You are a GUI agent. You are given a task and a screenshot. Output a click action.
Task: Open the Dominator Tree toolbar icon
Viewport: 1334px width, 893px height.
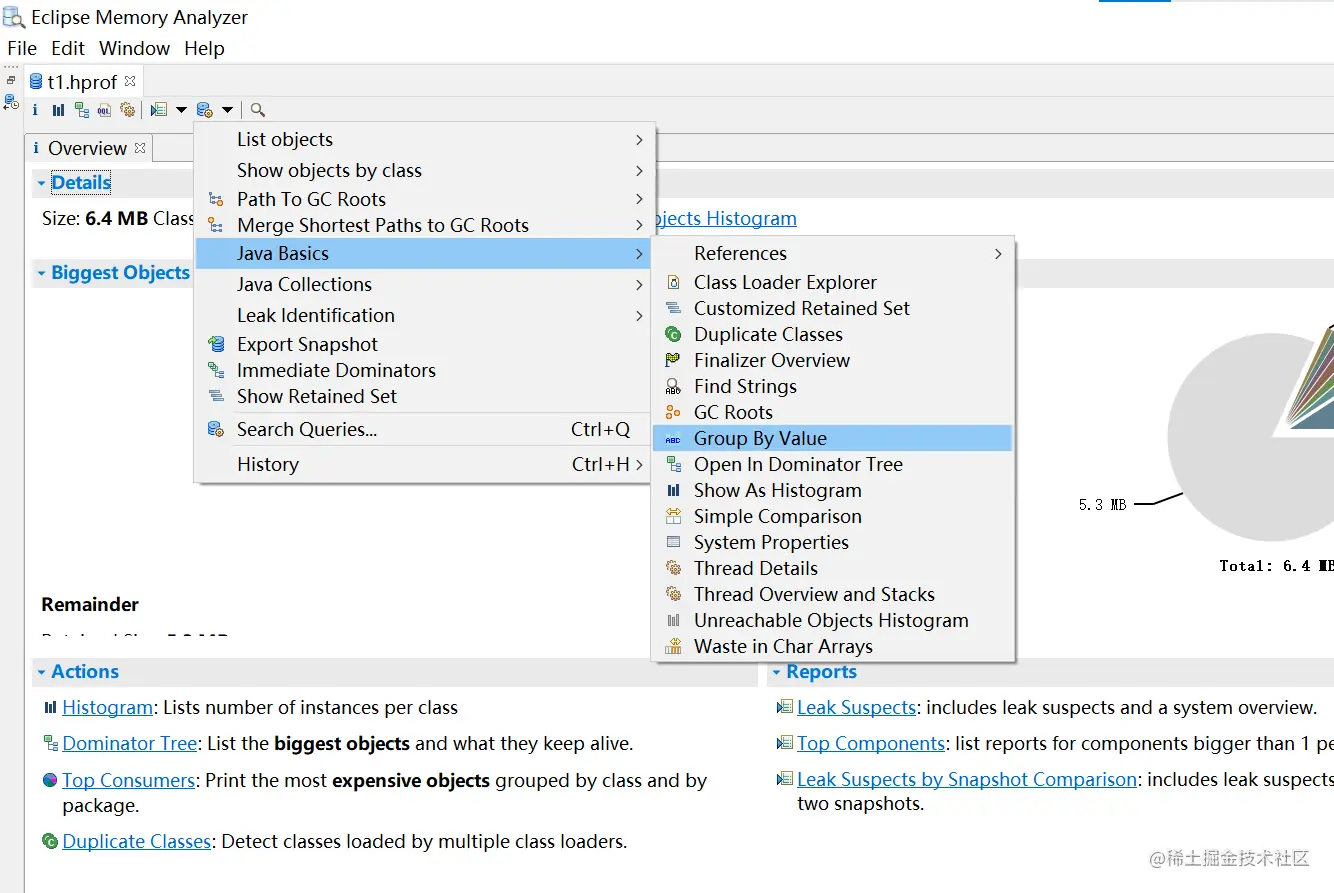tap(82, 110)
